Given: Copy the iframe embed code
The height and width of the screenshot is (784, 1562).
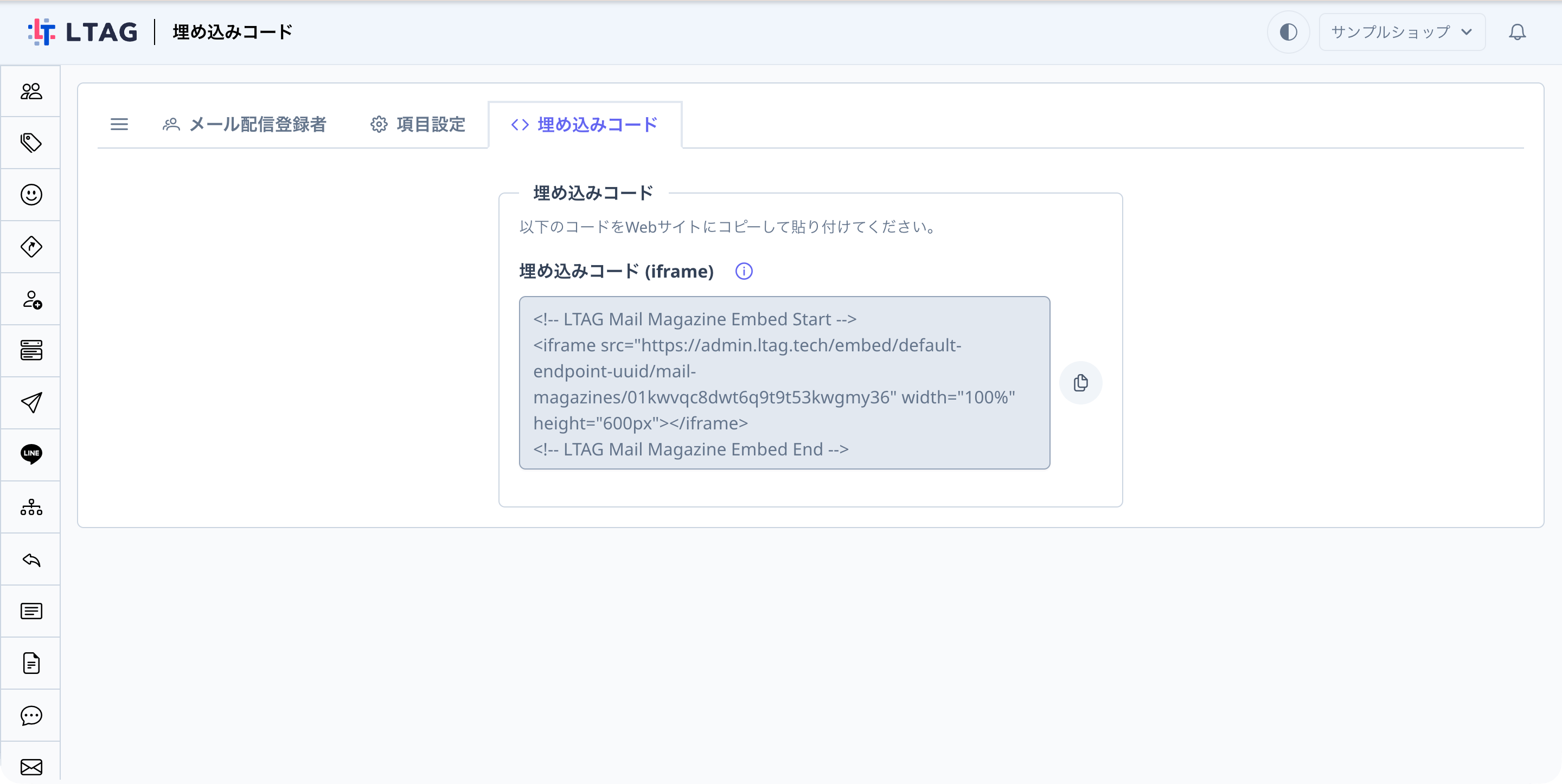Looking at the screenshot, I should click(1080, 383).
